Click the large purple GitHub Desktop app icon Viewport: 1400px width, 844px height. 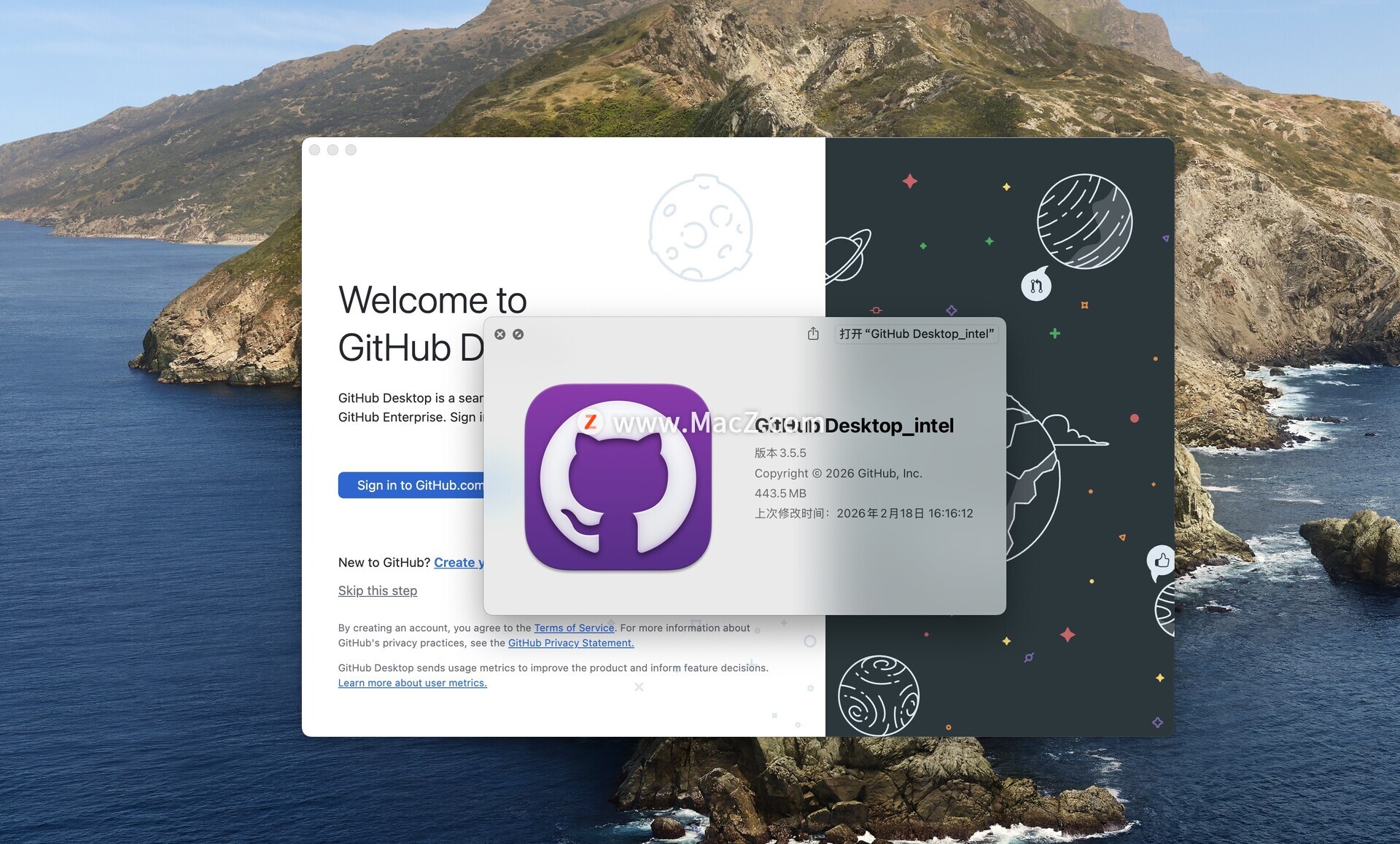tap(618, 477)
